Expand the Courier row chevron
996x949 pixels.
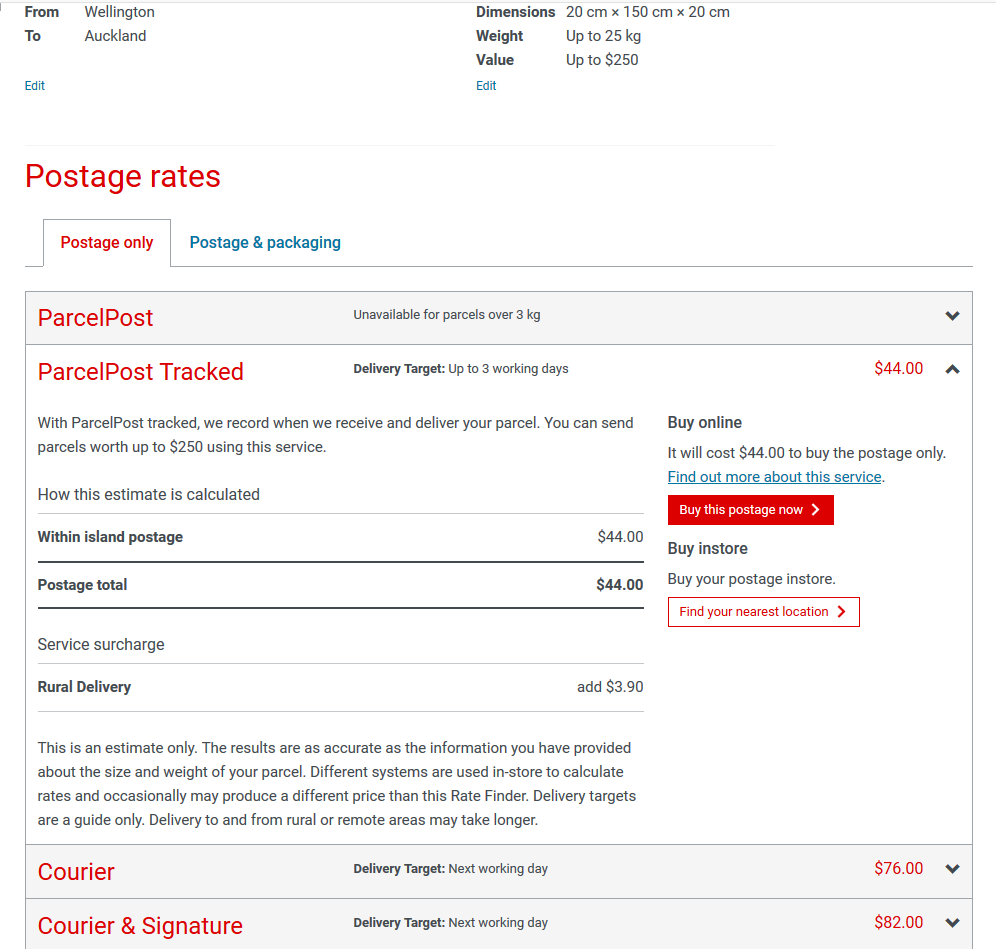(x=952, y=869)
